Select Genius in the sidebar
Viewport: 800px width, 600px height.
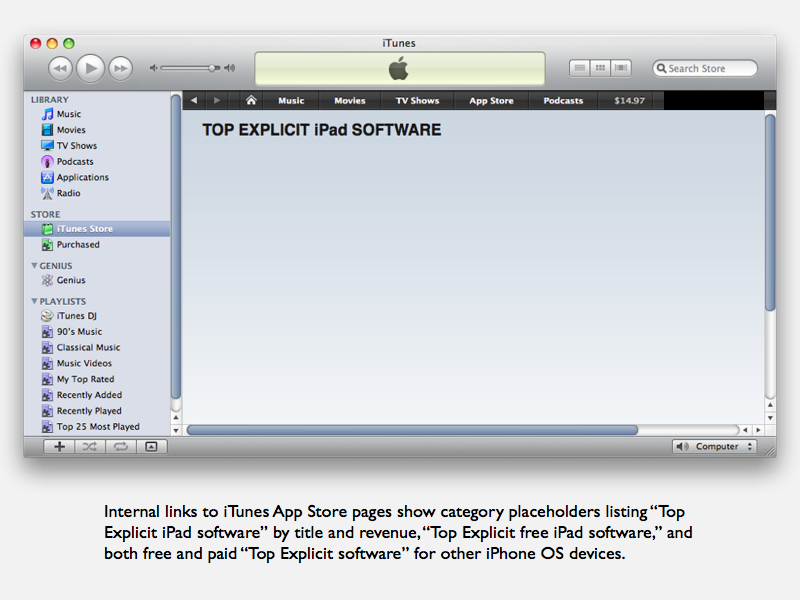[x=97, y=280]
